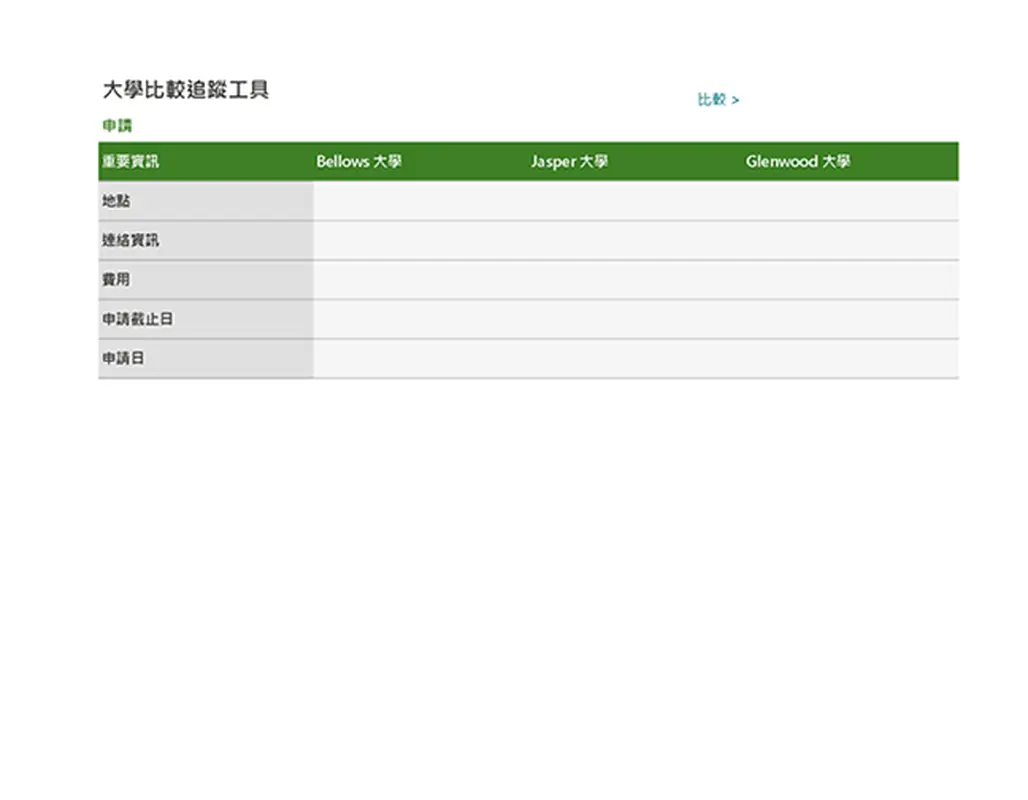Select the 申請日 cell for Jasper 大學
Viewport: 1028px width, 800px height.
point(635,358)
